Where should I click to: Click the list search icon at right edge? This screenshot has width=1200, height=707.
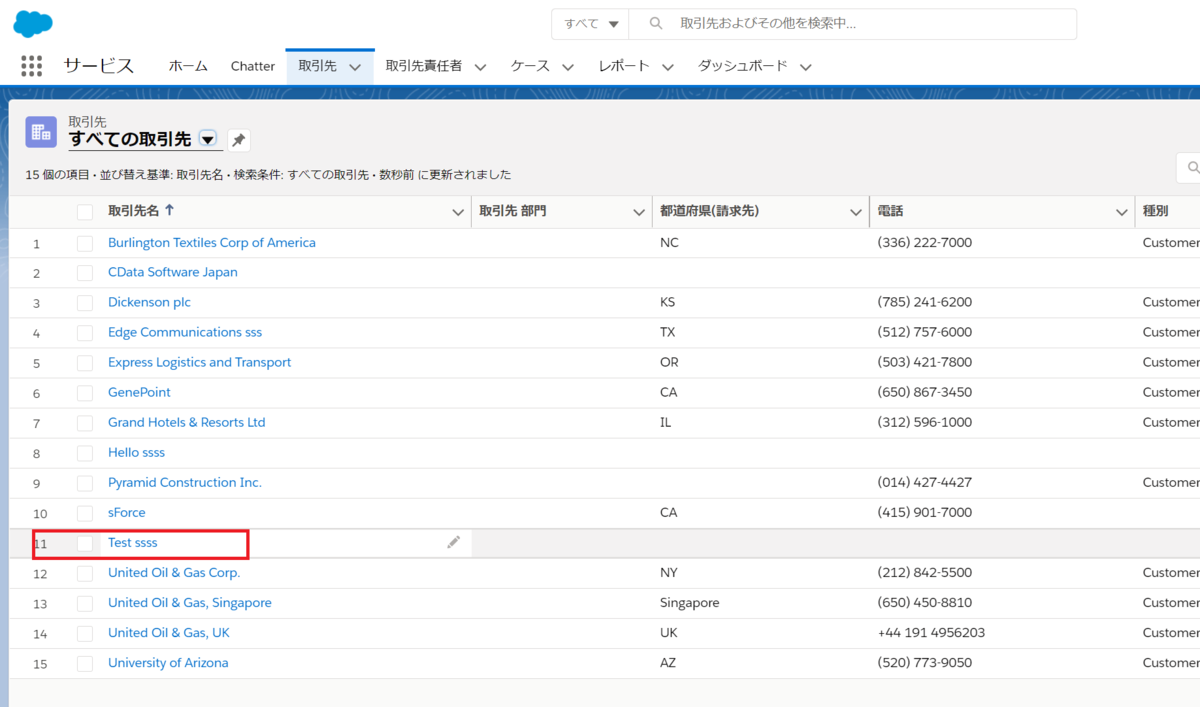point(1192,167)
